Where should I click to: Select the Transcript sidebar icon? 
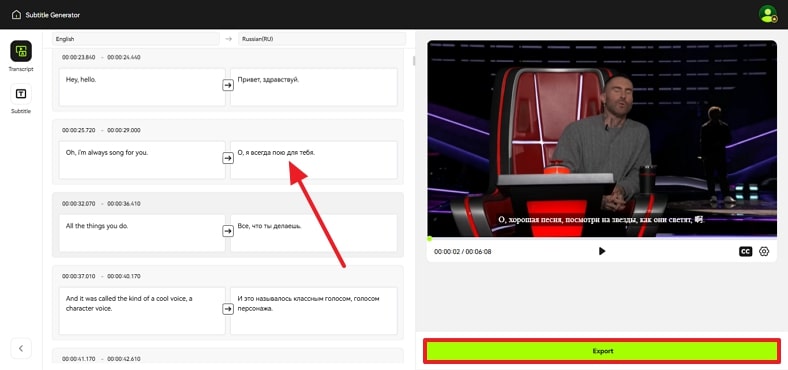point(21,51)
